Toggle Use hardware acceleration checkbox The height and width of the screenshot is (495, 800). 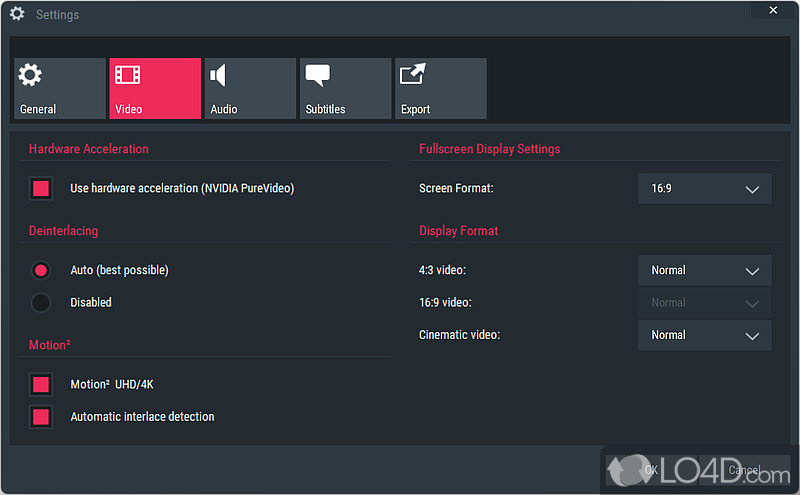tap(41, 188)
